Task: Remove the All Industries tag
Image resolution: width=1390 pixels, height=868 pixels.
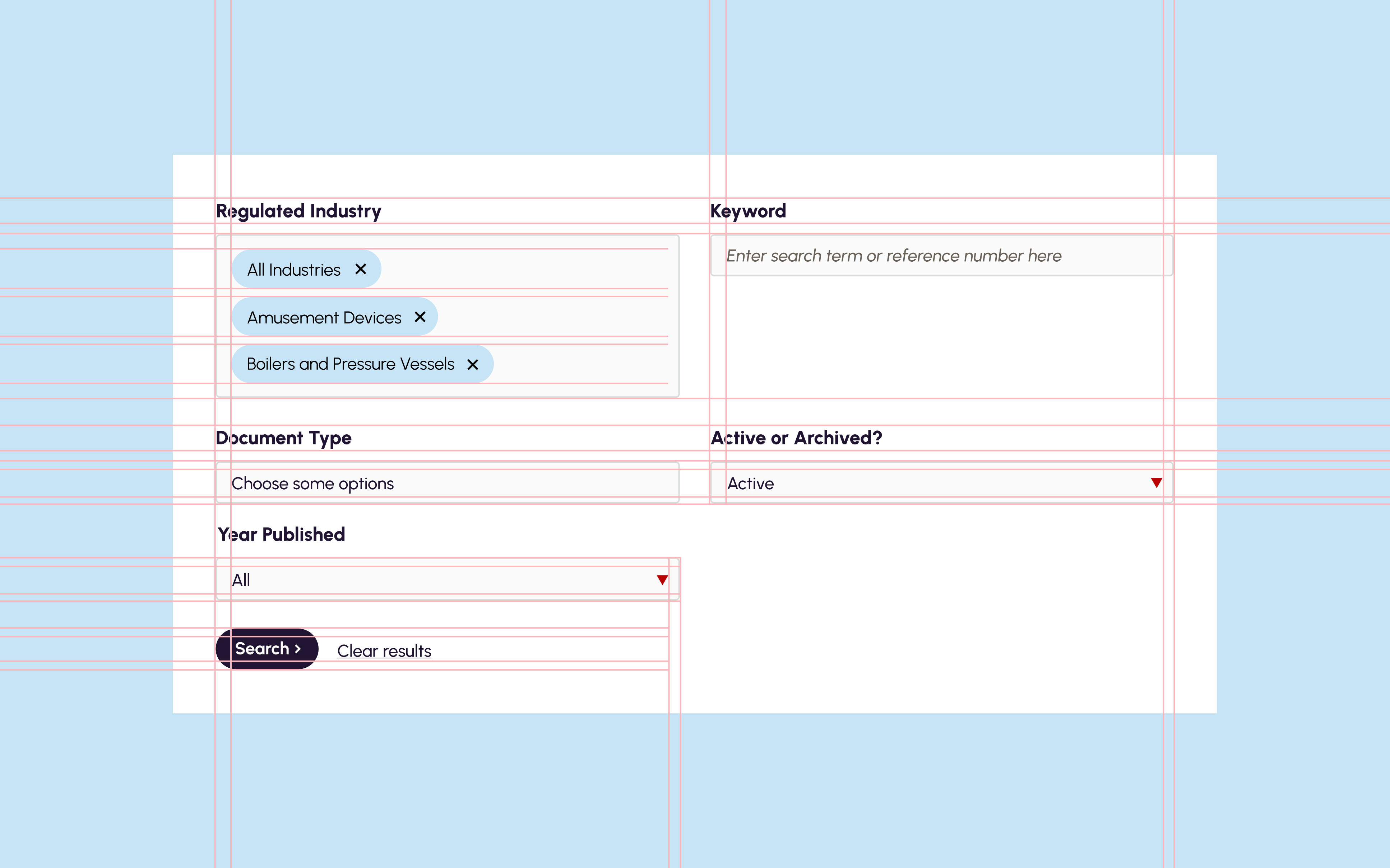Action: pos(360,269)
